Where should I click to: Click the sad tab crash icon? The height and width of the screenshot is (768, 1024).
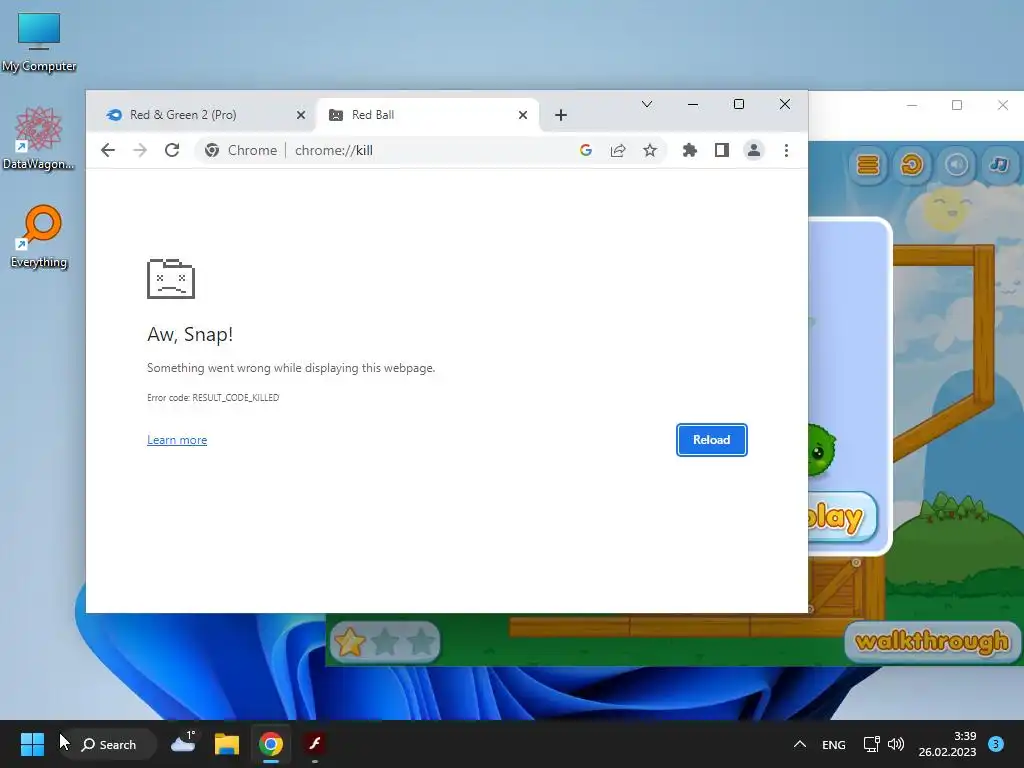point(171,279)
